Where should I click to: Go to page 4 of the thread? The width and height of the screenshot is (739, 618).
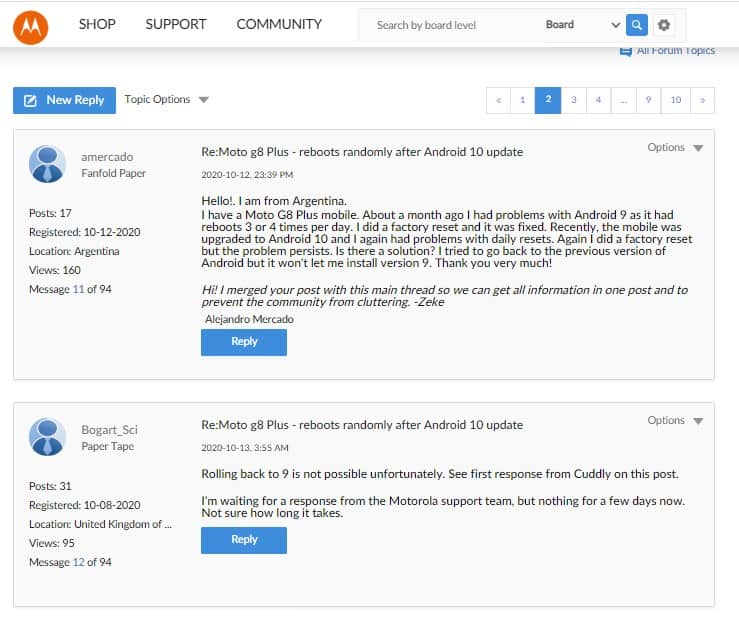click(598, 100)
